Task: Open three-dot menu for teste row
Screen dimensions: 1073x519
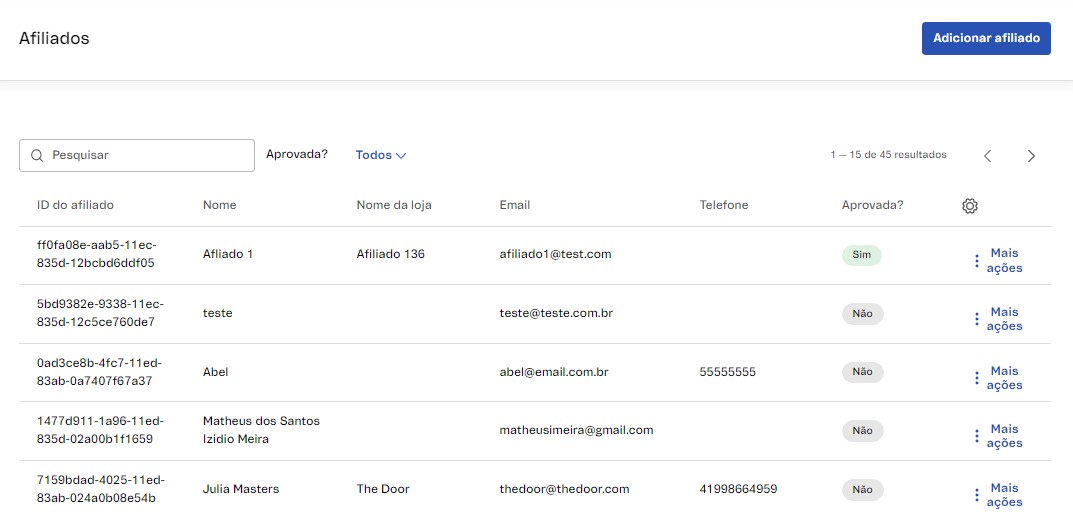Action: [x=977, y=319]
